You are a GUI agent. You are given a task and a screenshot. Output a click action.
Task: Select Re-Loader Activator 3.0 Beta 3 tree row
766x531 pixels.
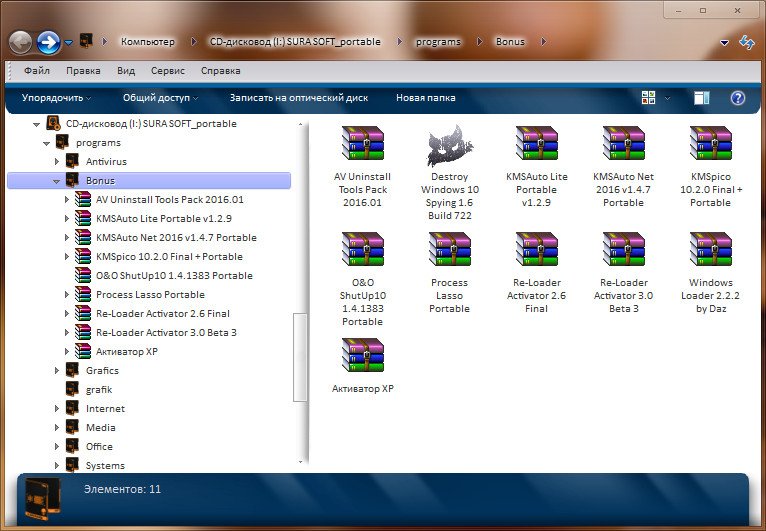pos(166,332)
